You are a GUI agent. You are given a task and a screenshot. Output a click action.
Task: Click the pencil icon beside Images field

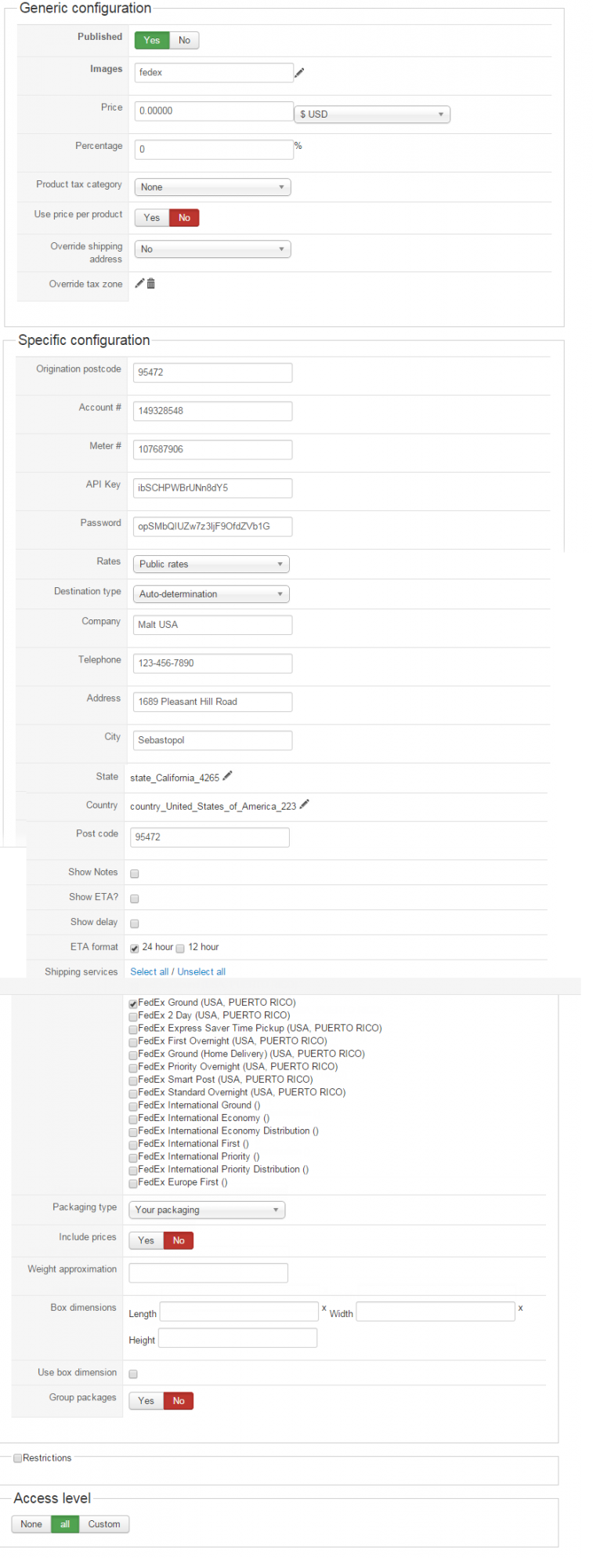coord(299,73)
